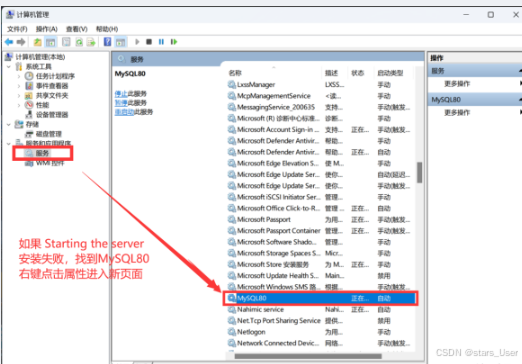Click the 重启动 this service link
The image size is (522, 364).
pyautogui.click(x=124, y=112)
